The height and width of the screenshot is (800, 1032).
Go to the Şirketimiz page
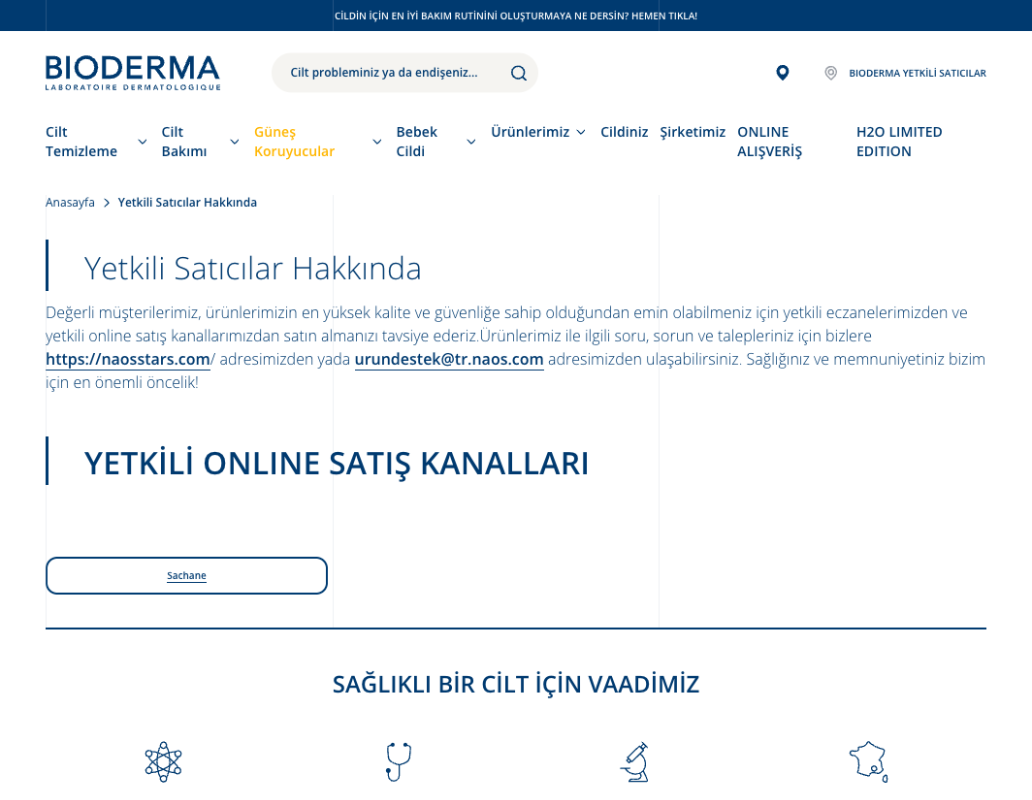pos(692,132)
